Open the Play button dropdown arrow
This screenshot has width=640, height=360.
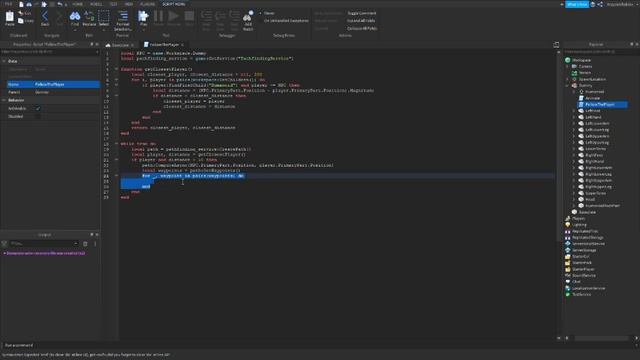(143, 30)
